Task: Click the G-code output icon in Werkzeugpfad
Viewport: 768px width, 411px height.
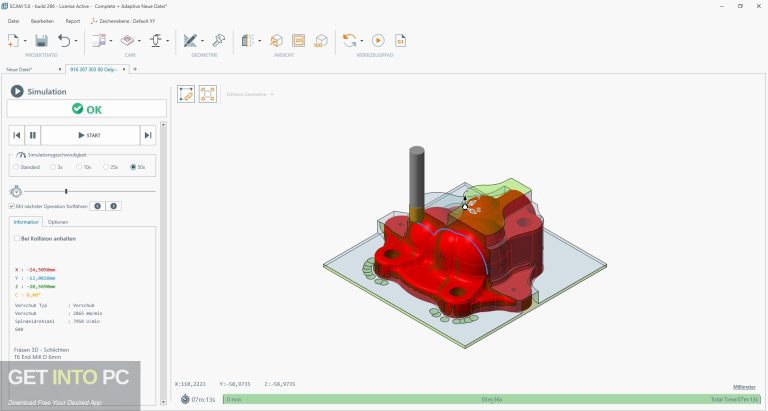Action: pyautogui.click(x=400, y=40)
